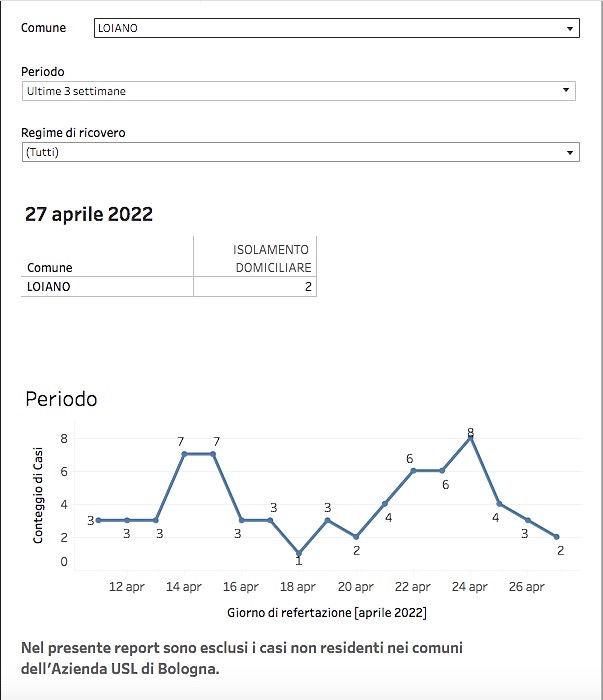Open the Regime di ricovero dropdown arrow
Image resolution: width=603 pixels, height=700 pixels.
570,153
